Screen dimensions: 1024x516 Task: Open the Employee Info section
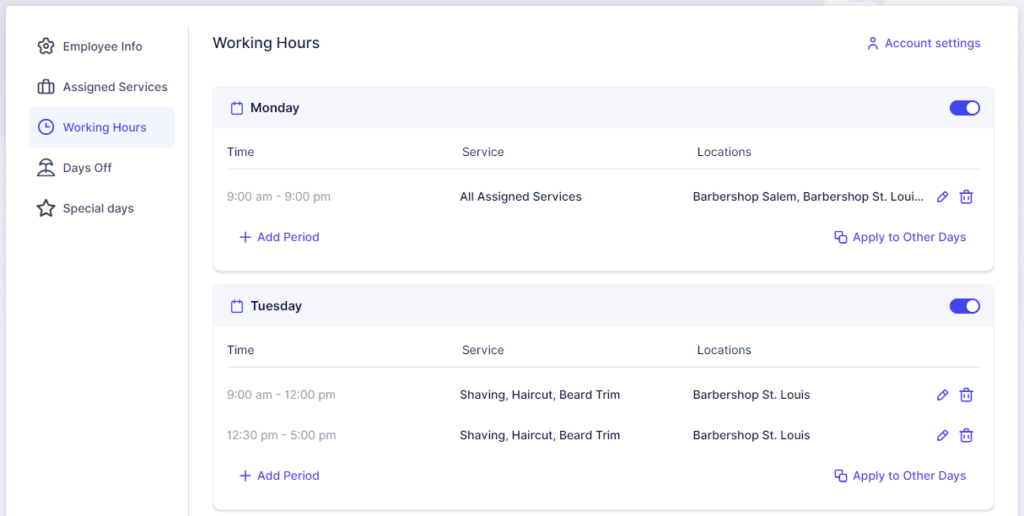point(101,47)
